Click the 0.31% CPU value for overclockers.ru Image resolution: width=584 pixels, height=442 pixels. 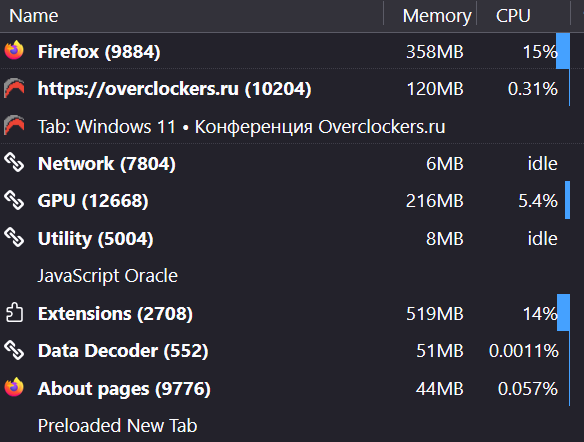click(x=533, y=89)
